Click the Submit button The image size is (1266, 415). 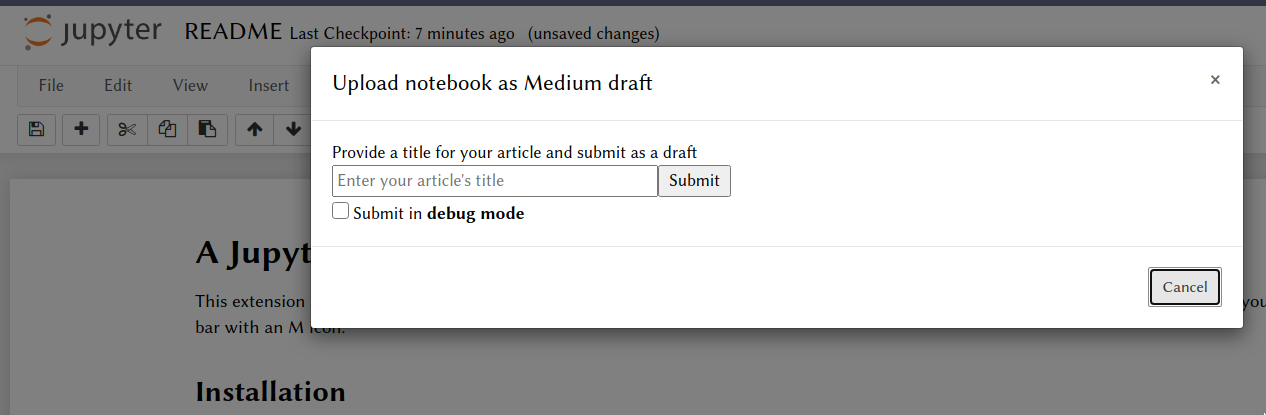point(694,181)
